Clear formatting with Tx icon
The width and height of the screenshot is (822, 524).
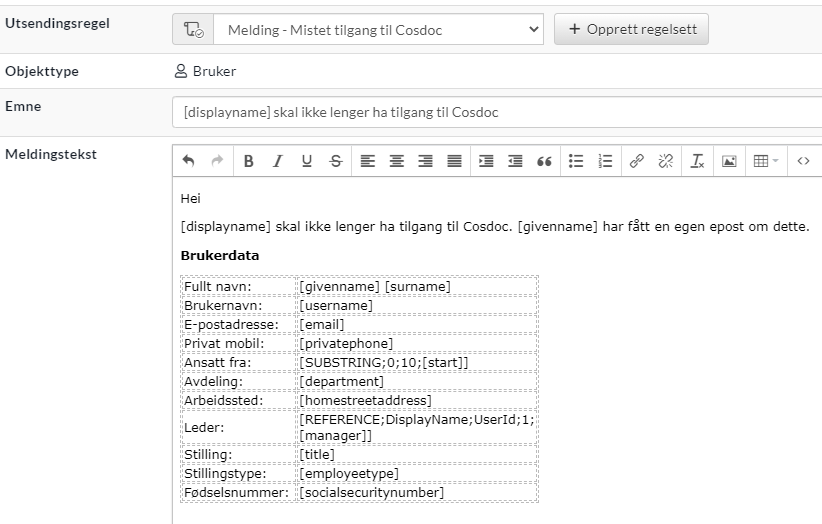697,161
